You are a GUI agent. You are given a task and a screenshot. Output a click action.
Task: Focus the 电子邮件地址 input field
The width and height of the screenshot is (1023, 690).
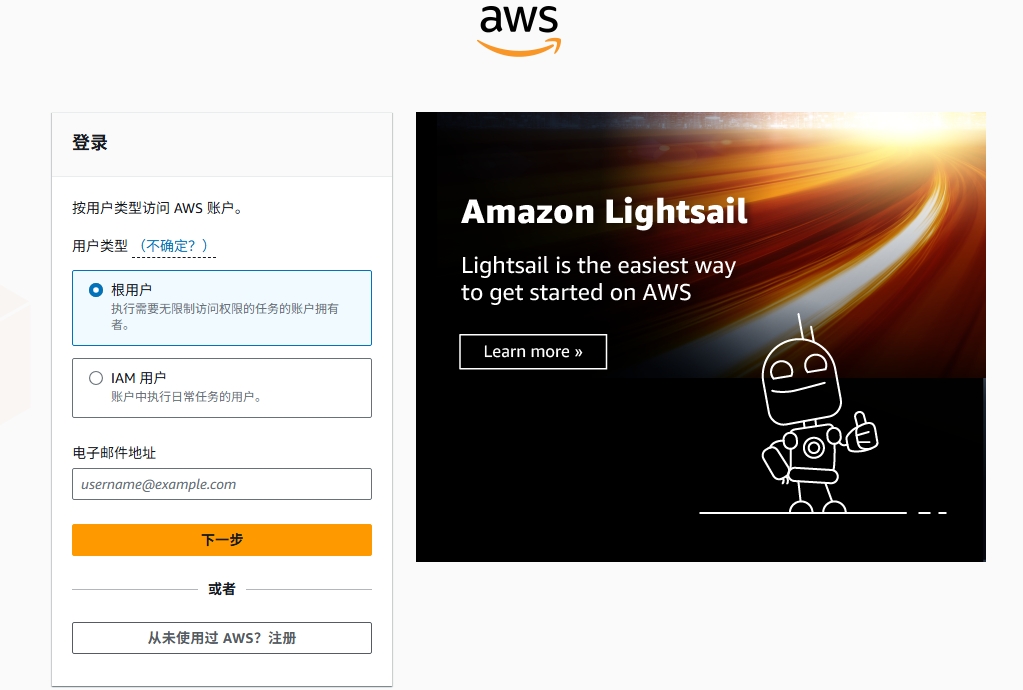tap(222, 484)
